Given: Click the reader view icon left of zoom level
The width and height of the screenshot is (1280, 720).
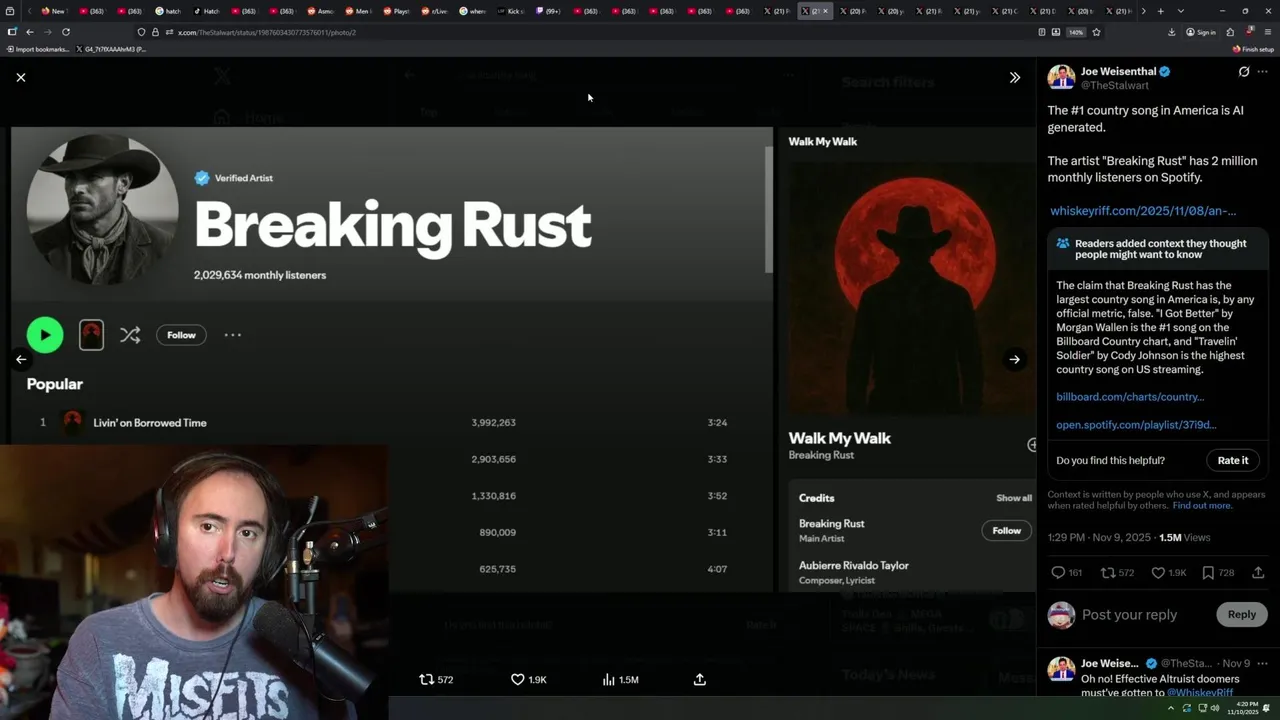Looking at the screenshot, I should point(1042,32).
